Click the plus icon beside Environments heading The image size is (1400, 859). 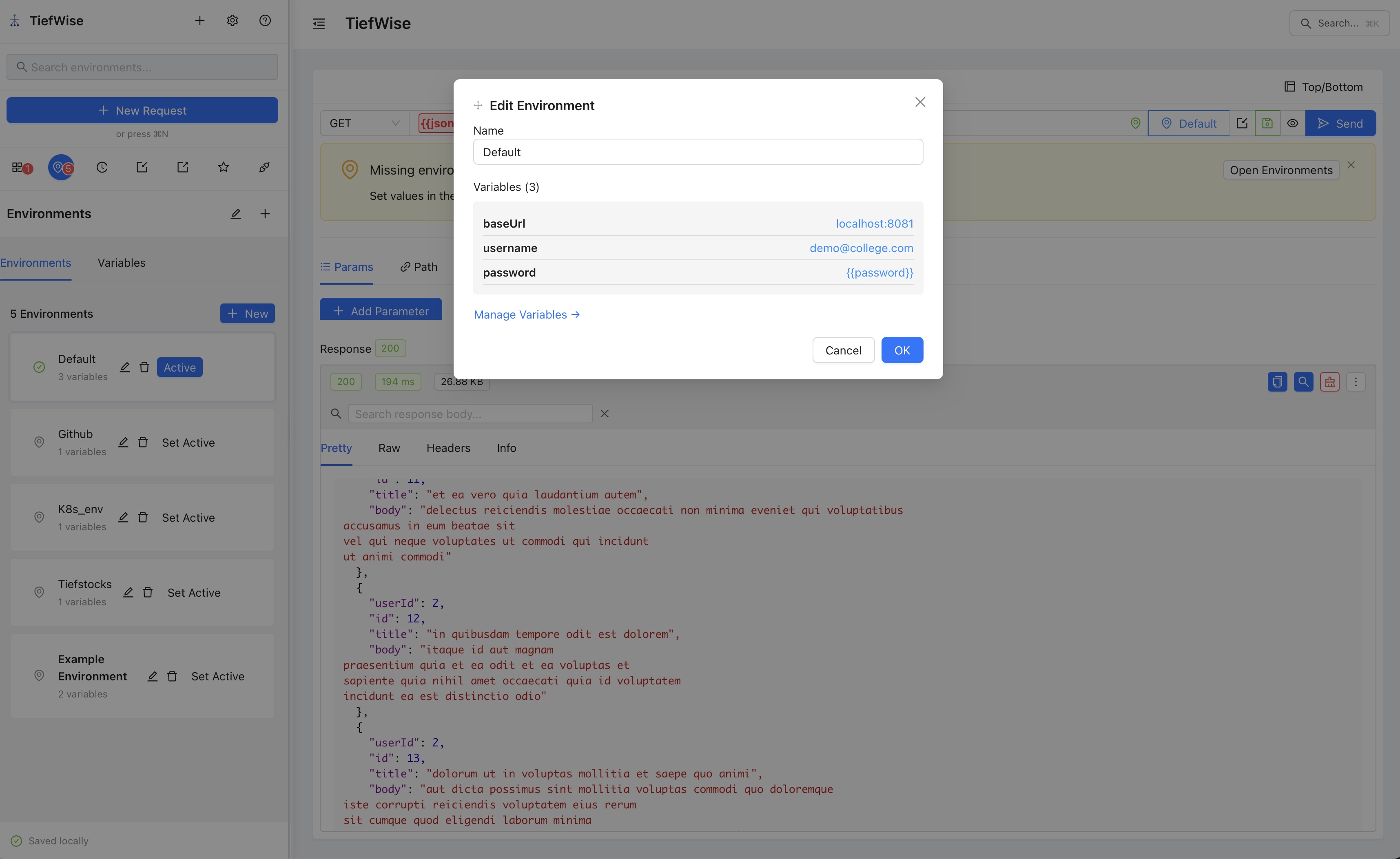coord(265,214)
